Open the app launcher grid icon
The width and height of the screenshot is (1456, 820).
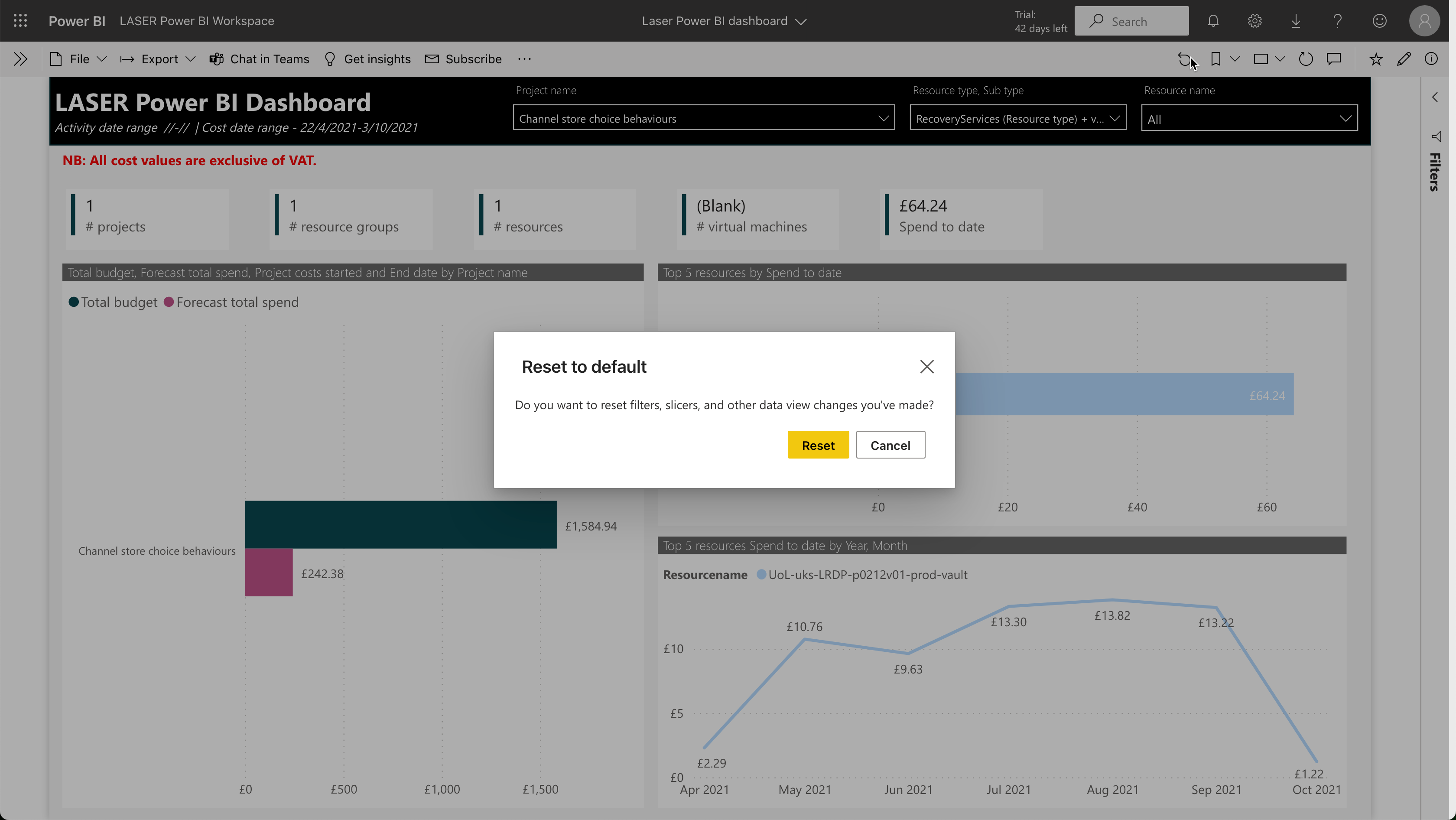[20, 21]
